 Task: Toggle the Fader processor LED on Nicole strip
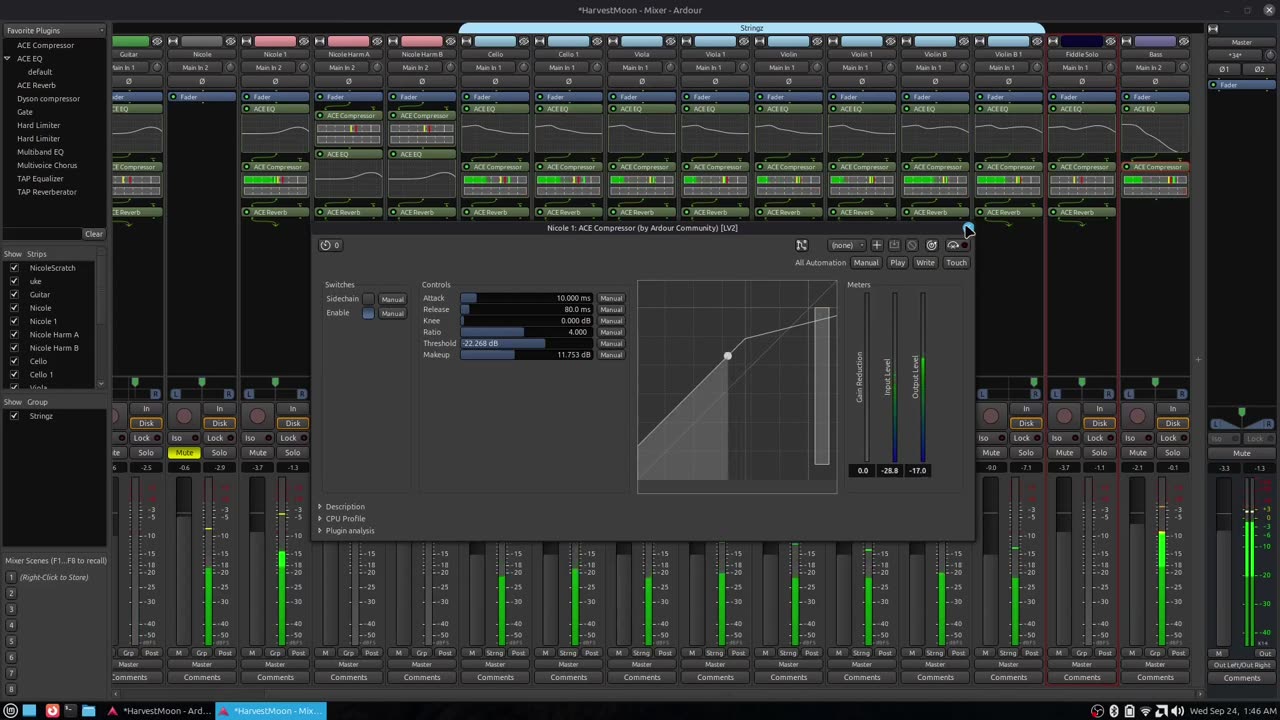pyautogui.click(x=174, y=97)
